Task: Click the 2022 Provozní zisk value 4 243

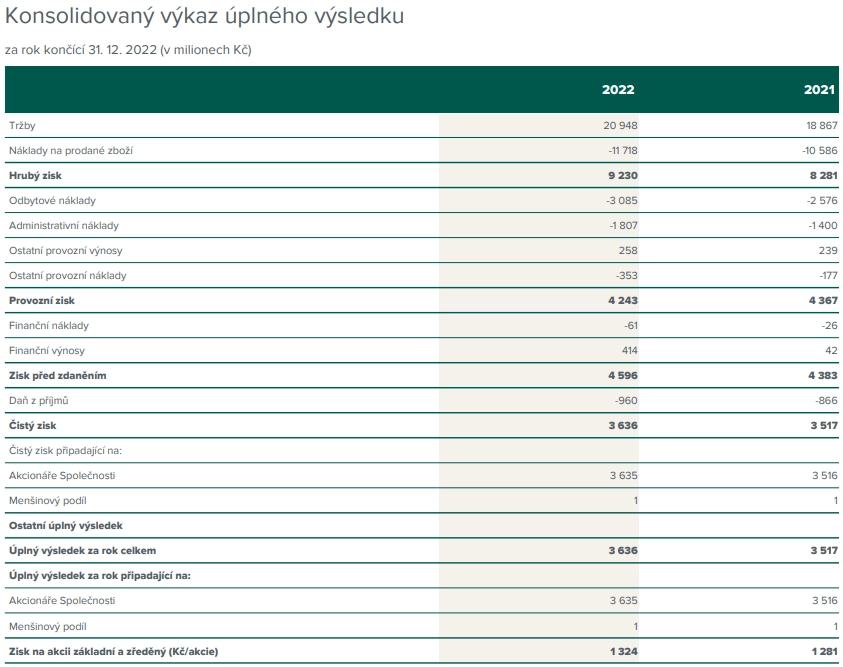Action: pos(623,300)
